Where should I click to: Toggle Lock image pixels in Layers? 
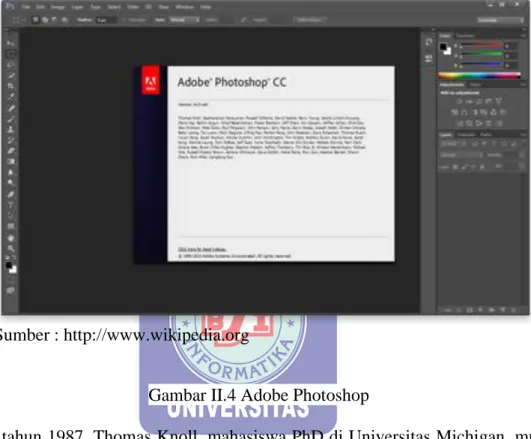(464, 167)
